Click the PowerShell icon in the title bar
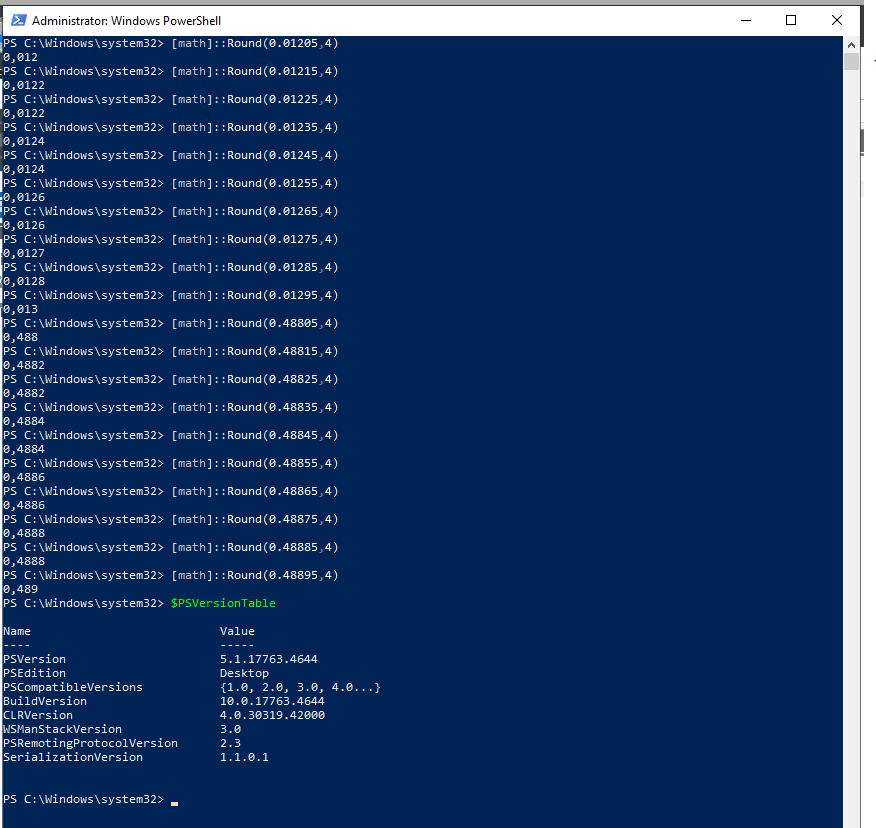Viewport: 876px width, 828px height. click(18, 21)
